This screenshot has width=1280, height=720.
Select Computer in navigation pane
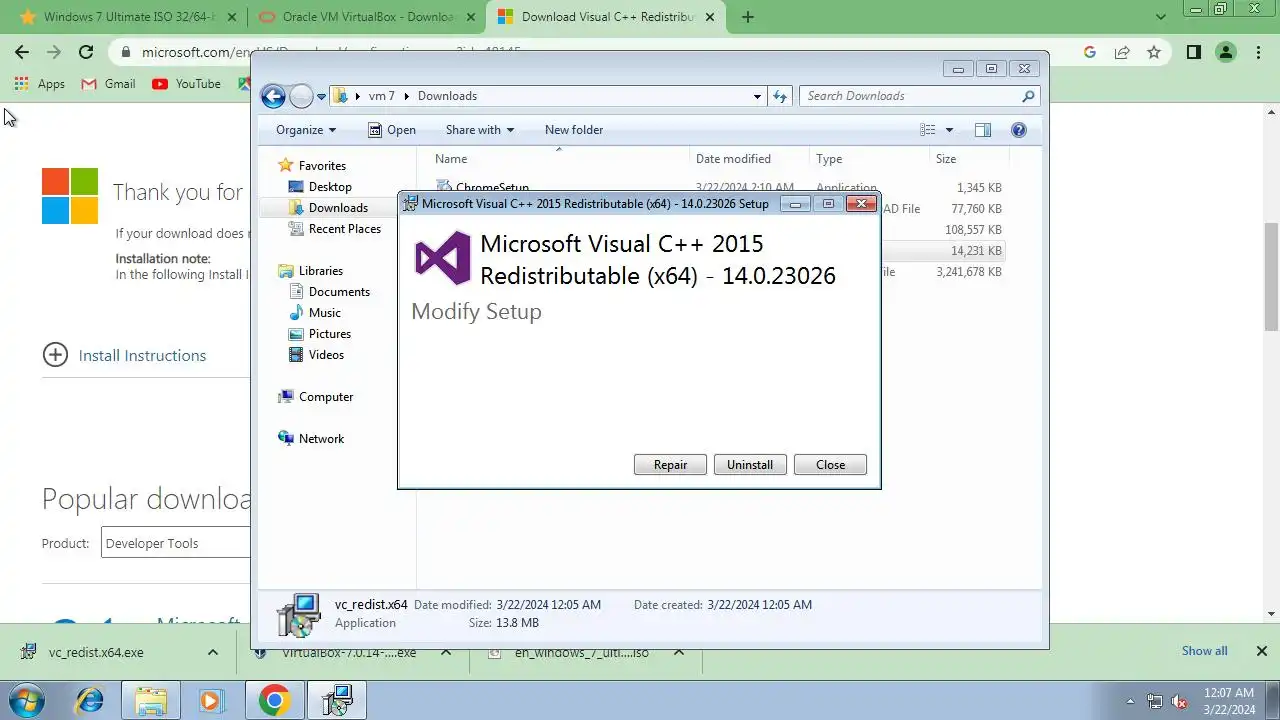[326, 397]
